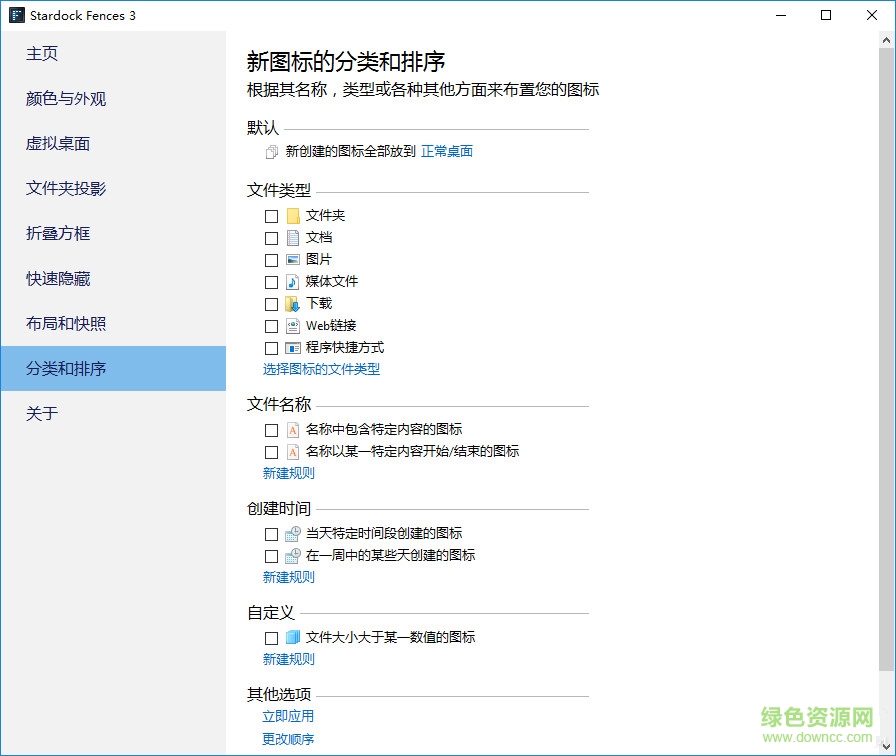The height and width of the screenshot is (756, 896).
Task: Toggle 当天特定时间段创建的图标 checkbox
Action: [271, 534]
